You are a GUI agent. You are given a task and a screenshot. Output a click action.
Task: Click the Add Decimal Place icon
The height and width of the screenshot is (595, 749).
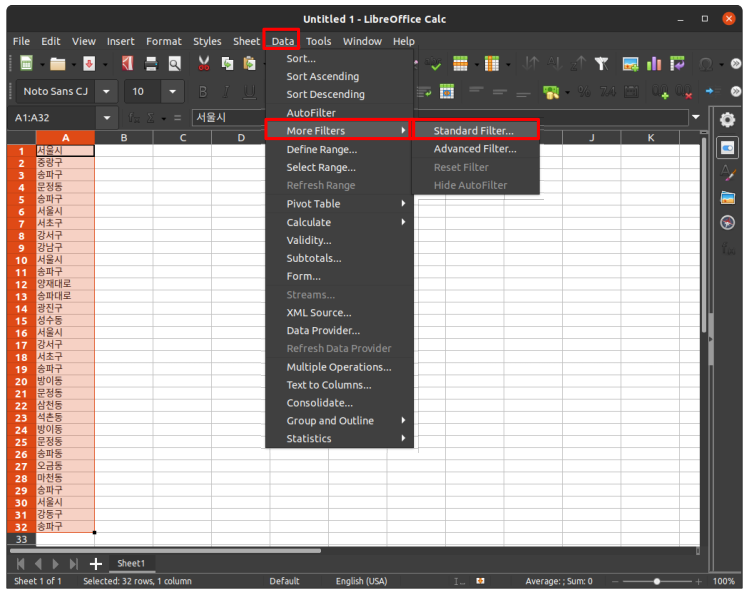point(661,91)
